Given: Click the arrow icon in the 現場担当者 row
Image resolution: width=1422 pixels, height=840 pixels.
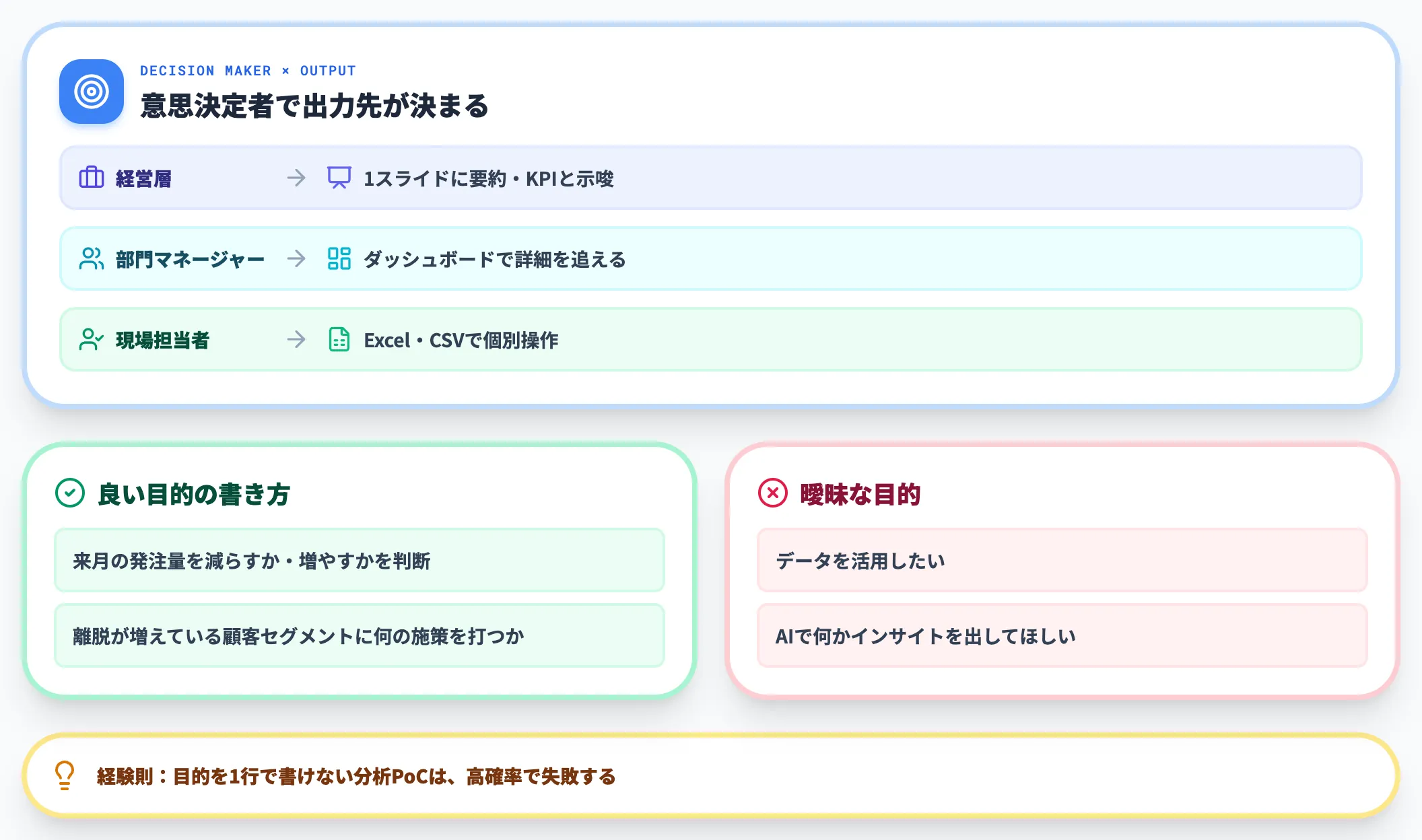Looking at the screenshot, I should (296, 339).
